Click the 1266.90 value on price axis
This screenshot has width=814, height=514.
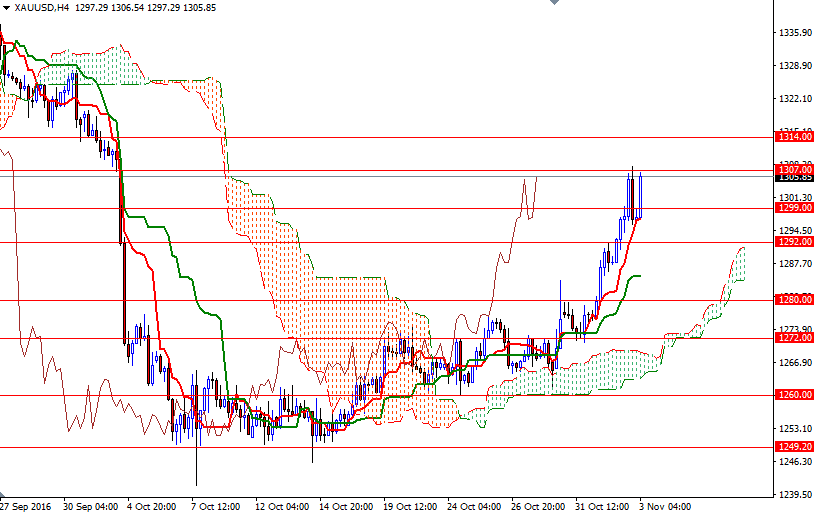pos(794,363)
